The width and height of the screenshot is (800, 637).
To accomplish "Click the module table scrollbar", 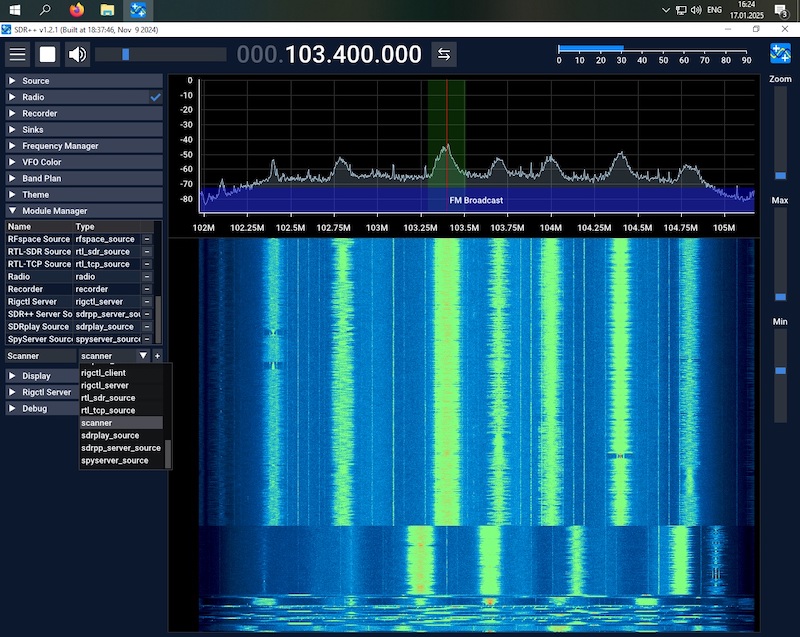I will click(x=158, y=319).
